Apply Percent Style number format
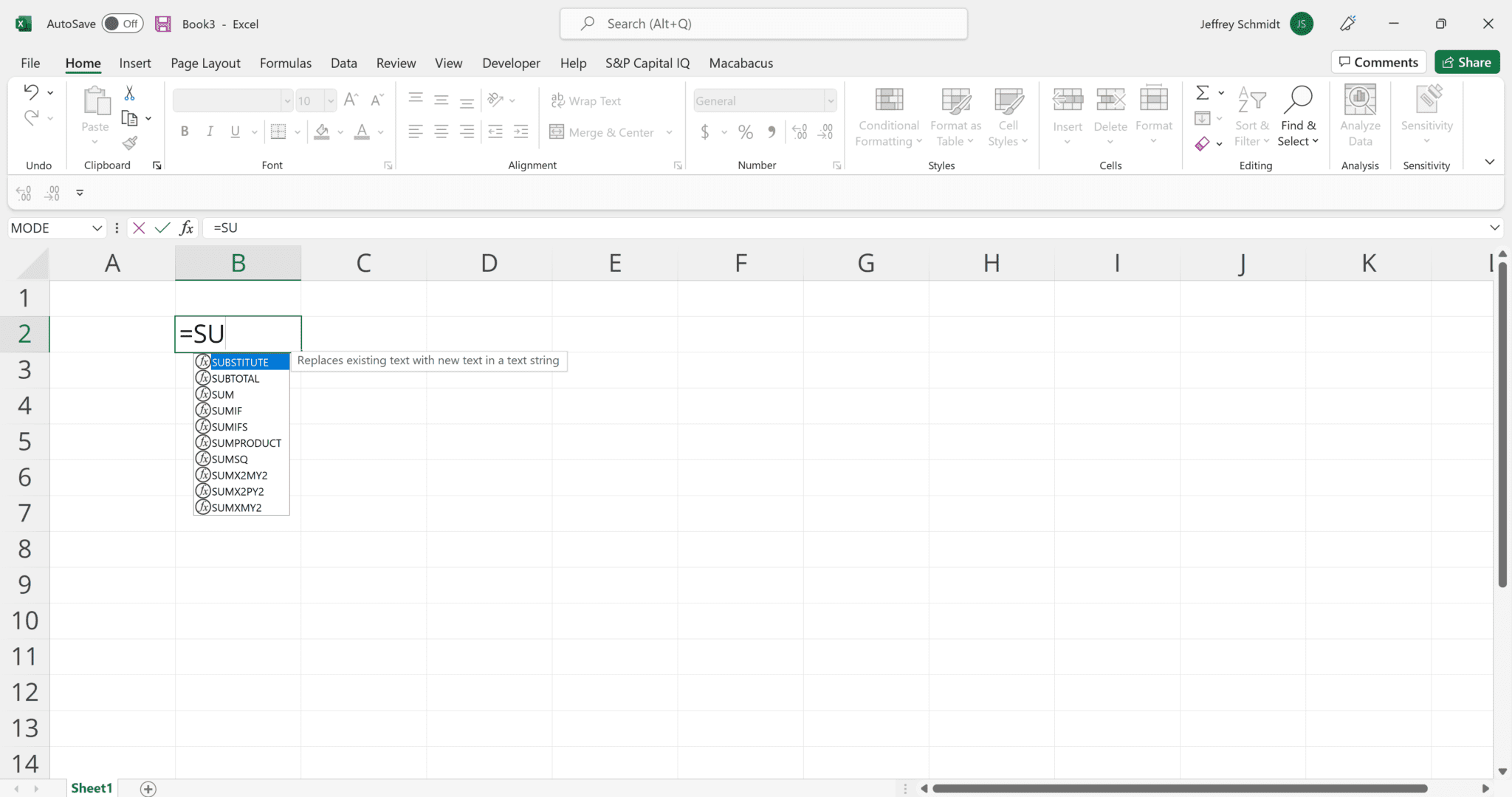Viewport: 1512px width, 797px height. pyautogui.click(x=745, y=131)
